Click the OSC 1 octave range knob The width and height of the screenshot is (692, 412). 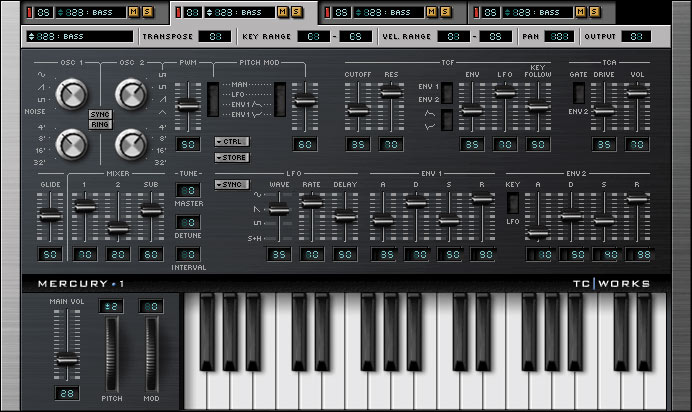(x=71, y=145)
